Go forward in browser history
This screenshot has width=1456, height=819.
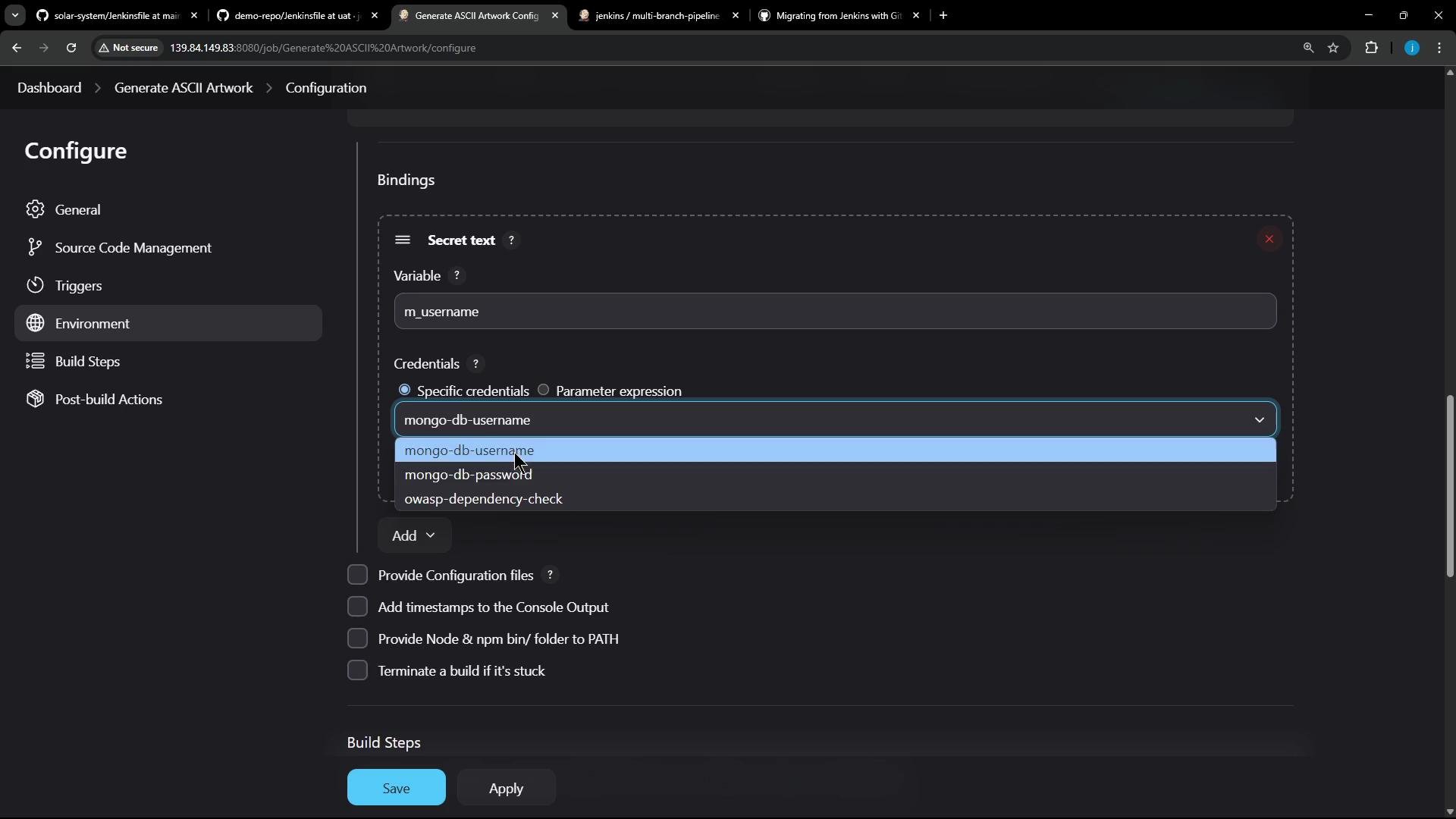click(44, 48)
